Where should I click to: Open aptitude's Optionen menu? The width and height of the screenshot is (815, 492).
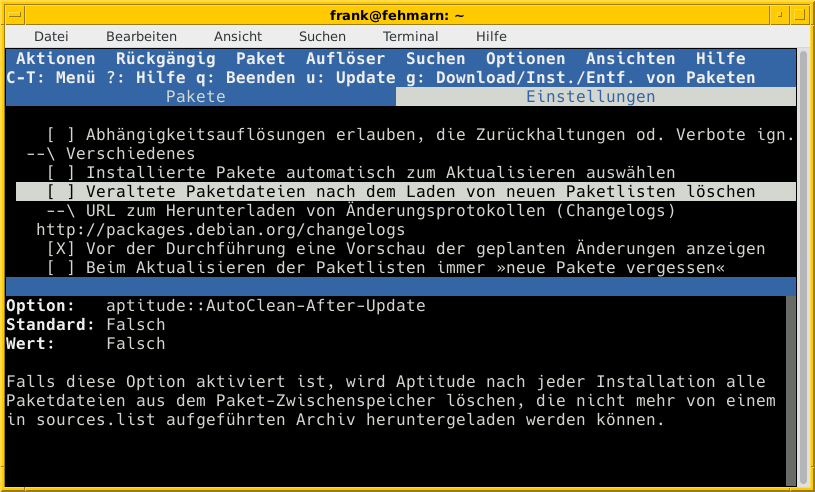[525, 59]
